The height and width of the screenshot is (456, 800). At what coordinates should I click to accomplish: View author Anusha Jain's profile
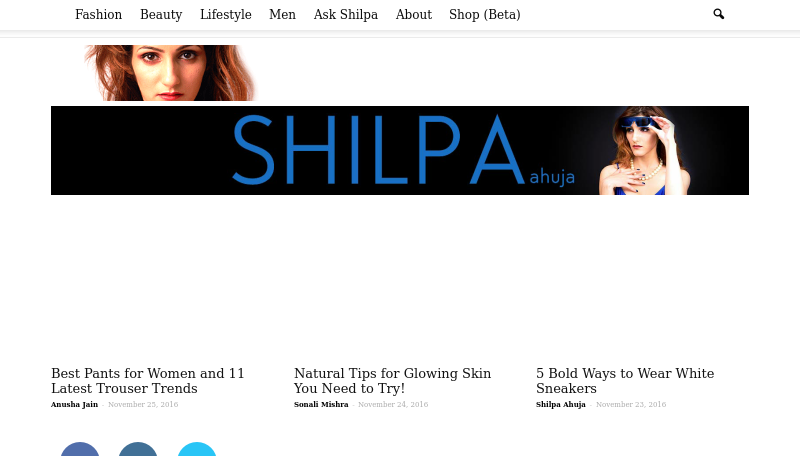74,404
